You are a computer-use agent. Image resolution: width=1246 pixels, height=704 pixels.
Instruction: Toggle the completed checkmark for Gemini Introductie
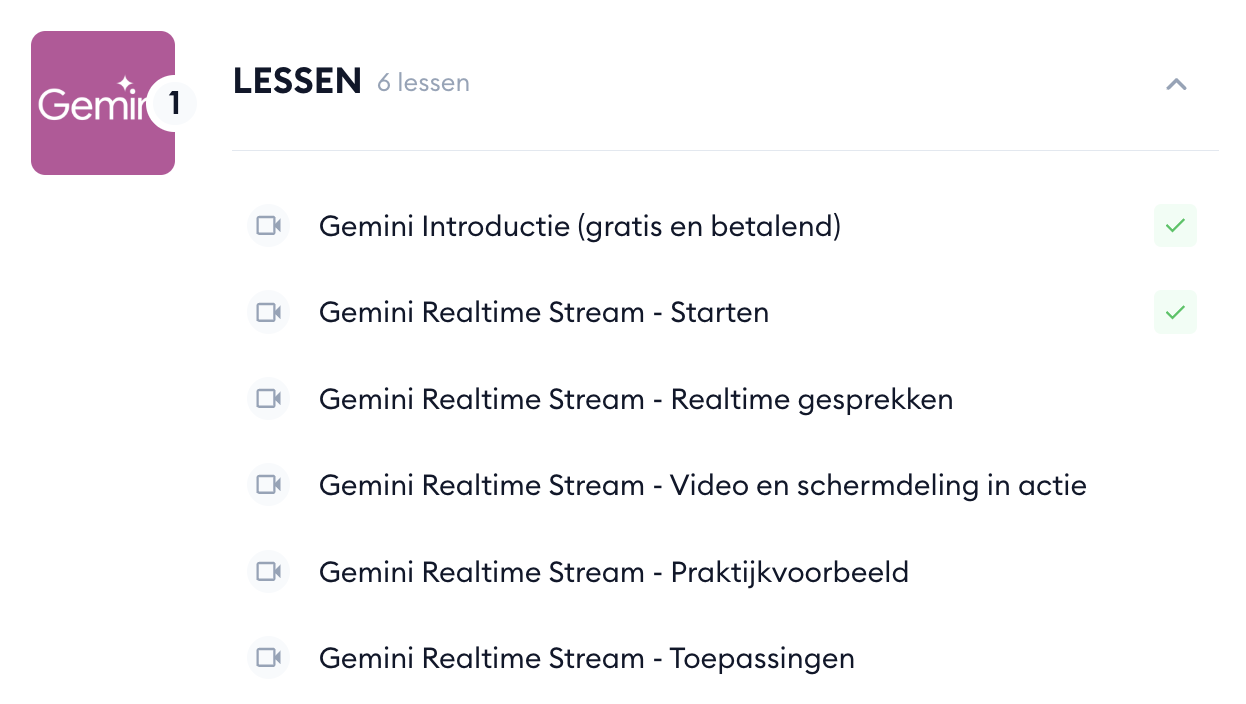pyautogui.click(x=1175, y=226)
